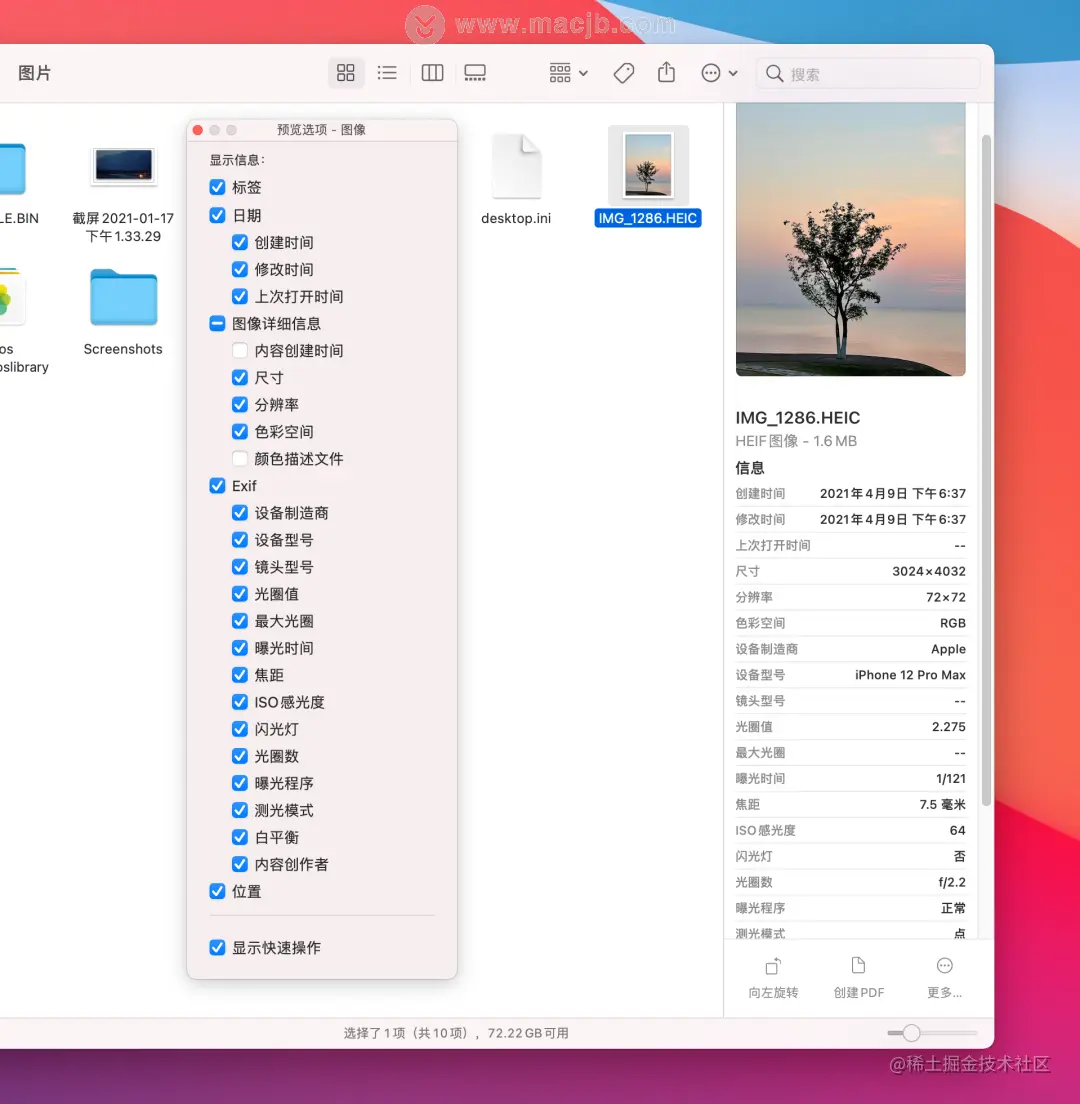This screenshot has width=1080, height=1104.
Task: Enable the 颜色描述文件 checkbox
Action: point(240,459)
